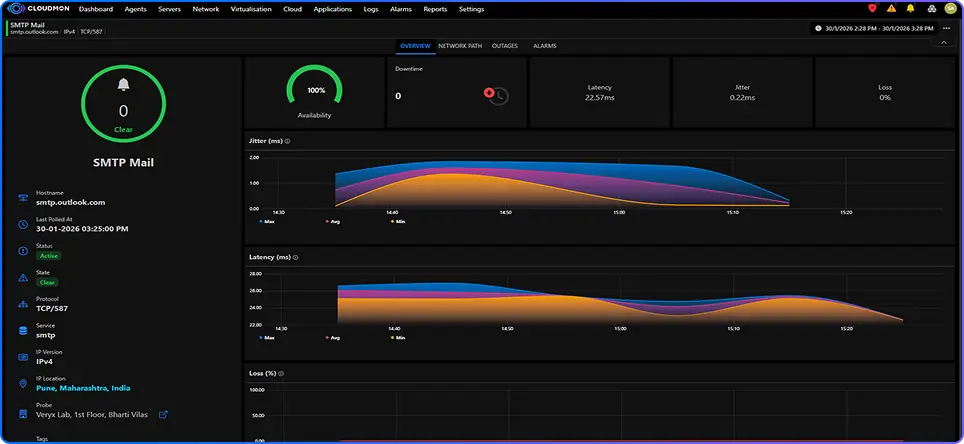Click the IP Version icon

(x=23, y=357)
